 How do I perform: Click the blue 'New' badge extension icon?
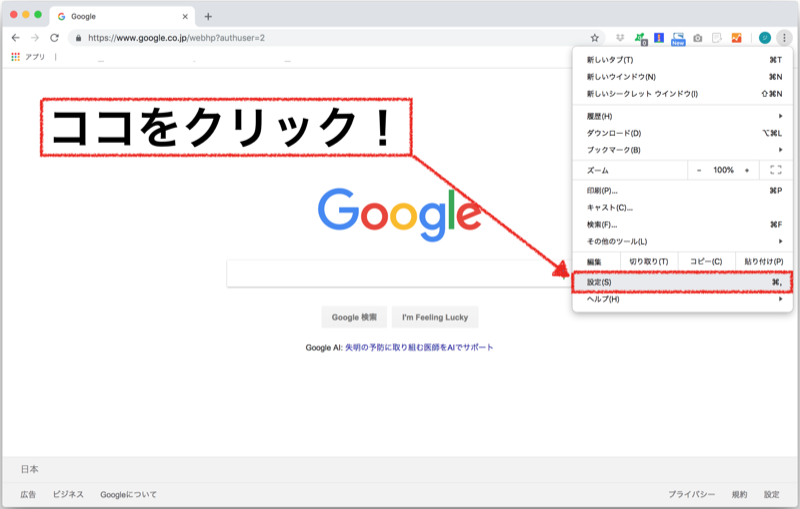point(678,38)
